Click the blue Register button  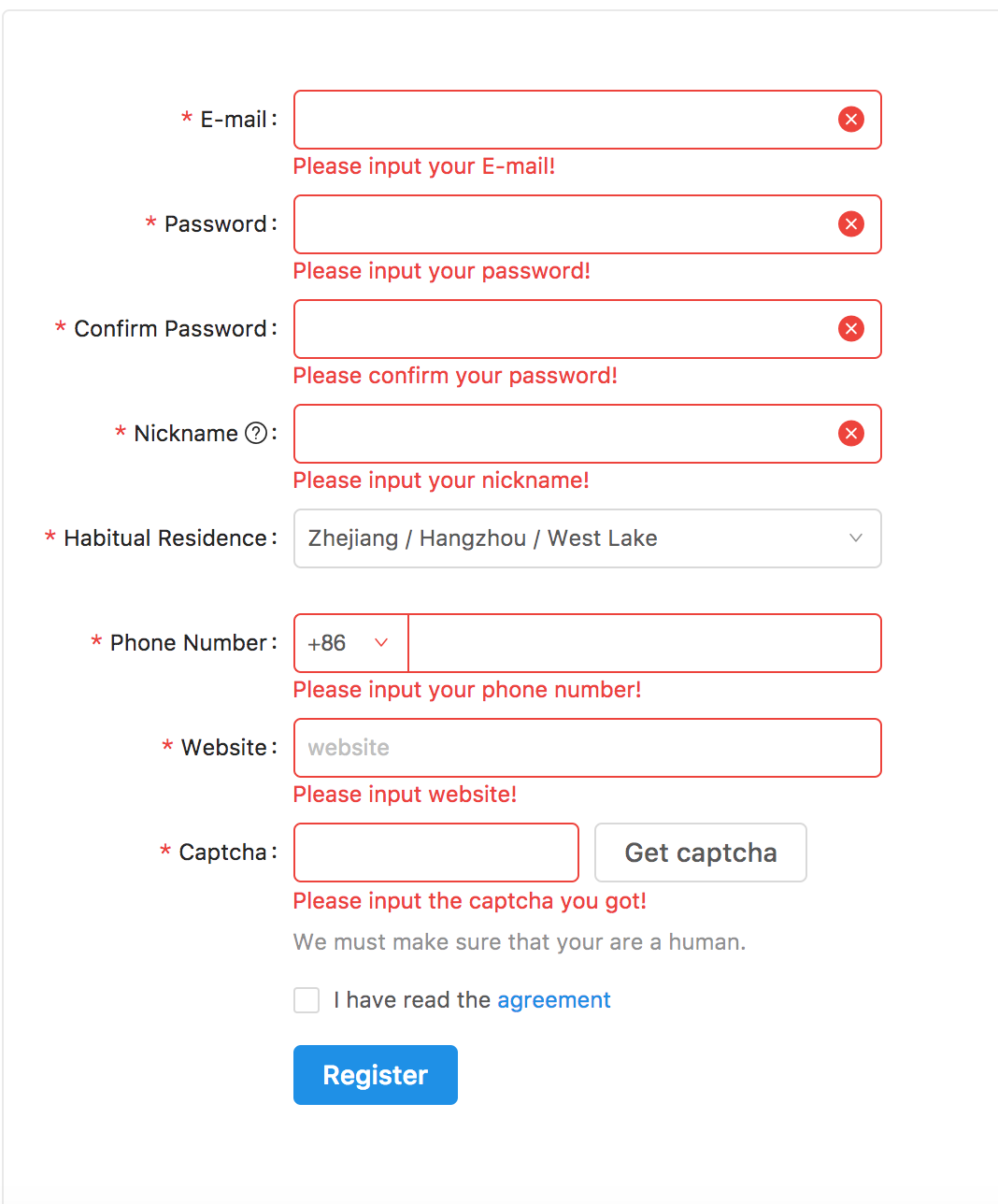[376, 1075]
